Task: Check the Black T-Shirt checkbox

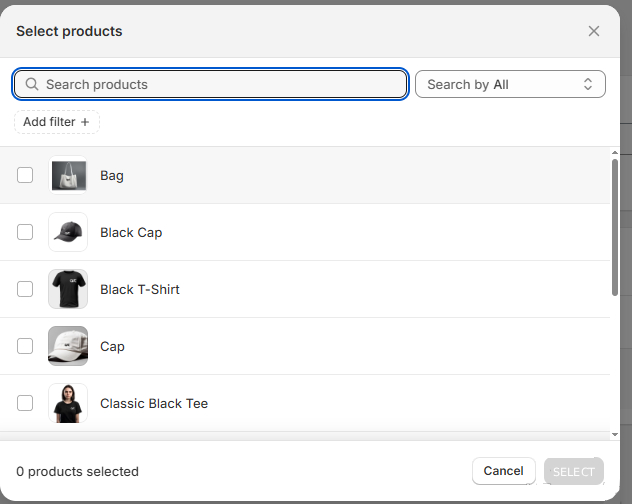Action: [25, 290]
